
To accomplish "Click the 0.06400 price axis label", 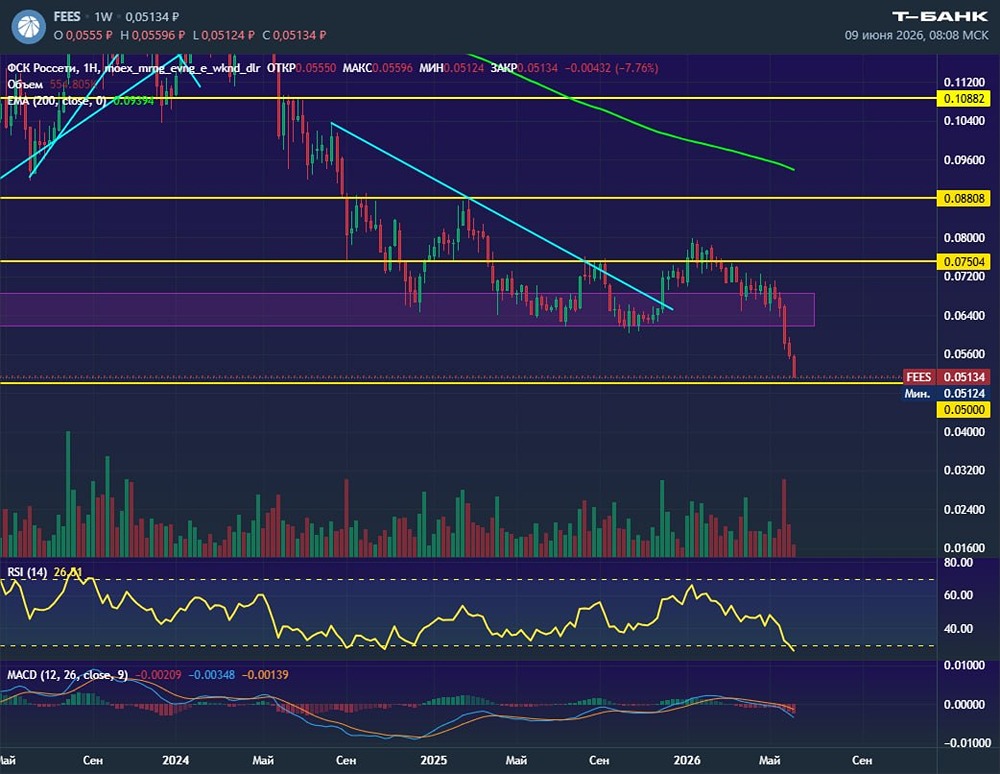I will (x=964, y=316).
